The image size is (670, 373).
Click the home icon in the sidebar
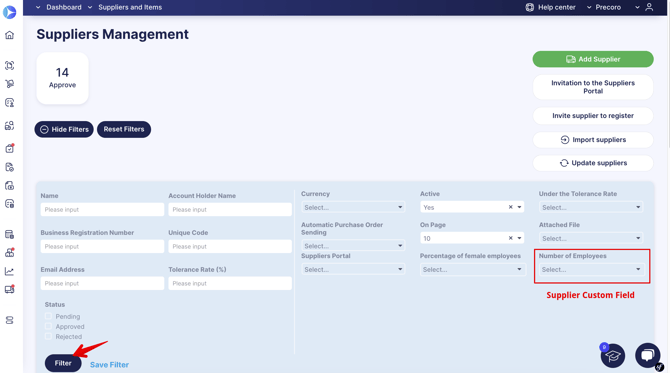[x=9, y=35]
